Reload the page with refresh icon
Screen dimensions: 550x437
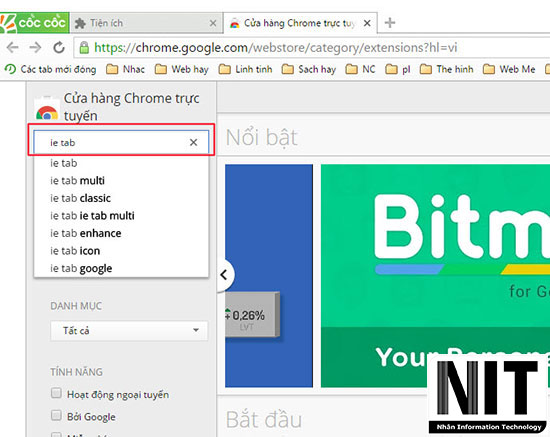tap(59, 48)
